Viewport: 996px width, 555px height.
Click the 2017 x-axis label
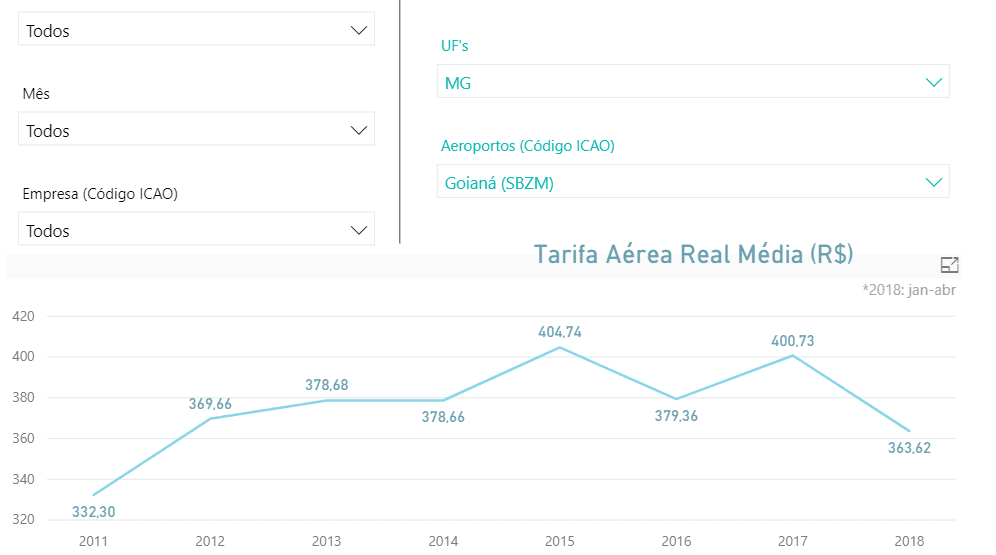click(x=793, y=541)
